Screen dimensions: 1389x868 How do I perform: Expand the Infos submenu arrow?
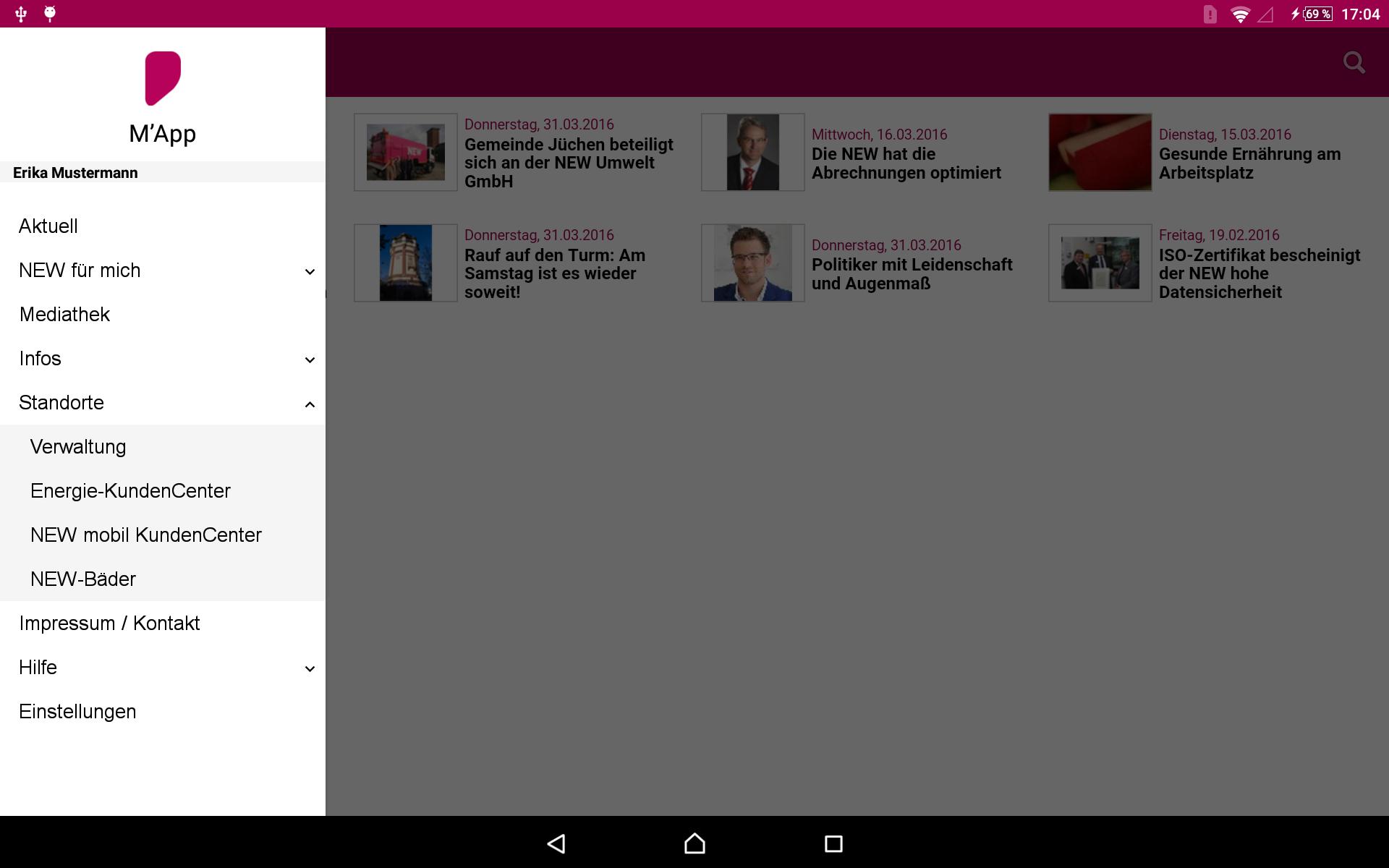(x=310, y=360)
